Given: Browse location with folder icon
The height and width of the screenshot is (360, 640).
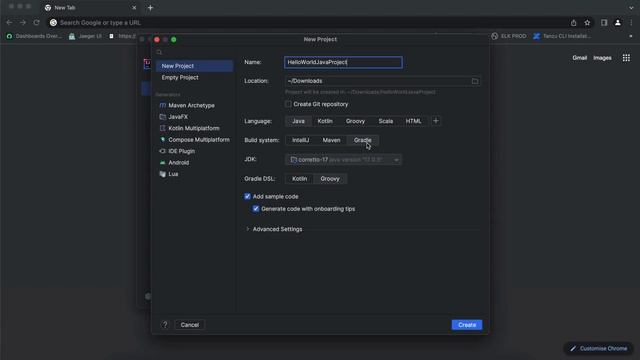Looking at the screenshot, I should 475,81.
